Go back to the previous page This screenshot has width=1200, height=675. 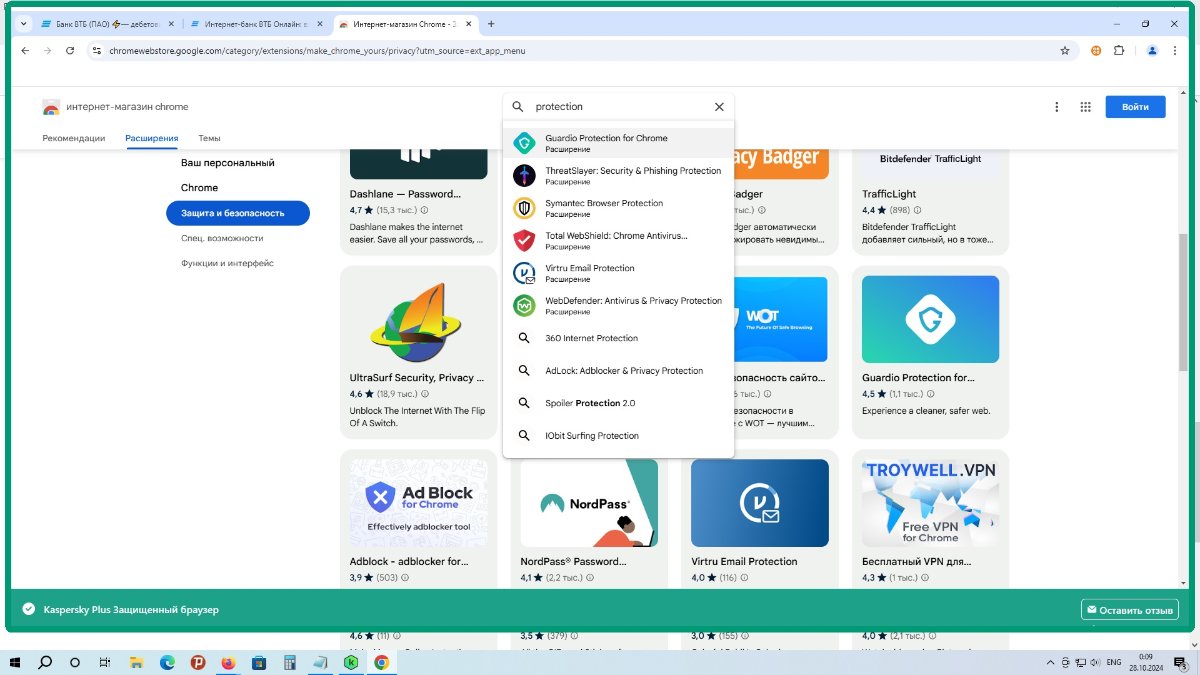pos(25,50)
